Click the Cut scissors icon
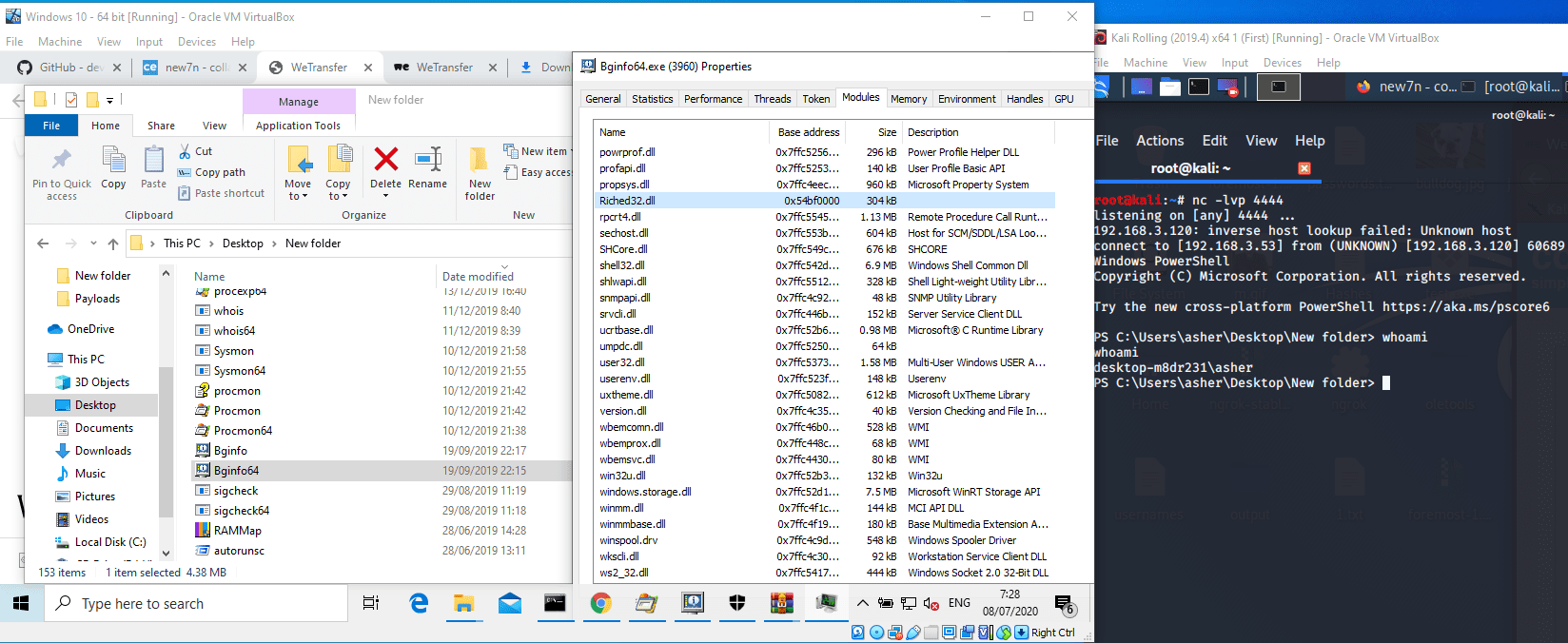This screenshot has width=1568, height=643. pos(186,151)
